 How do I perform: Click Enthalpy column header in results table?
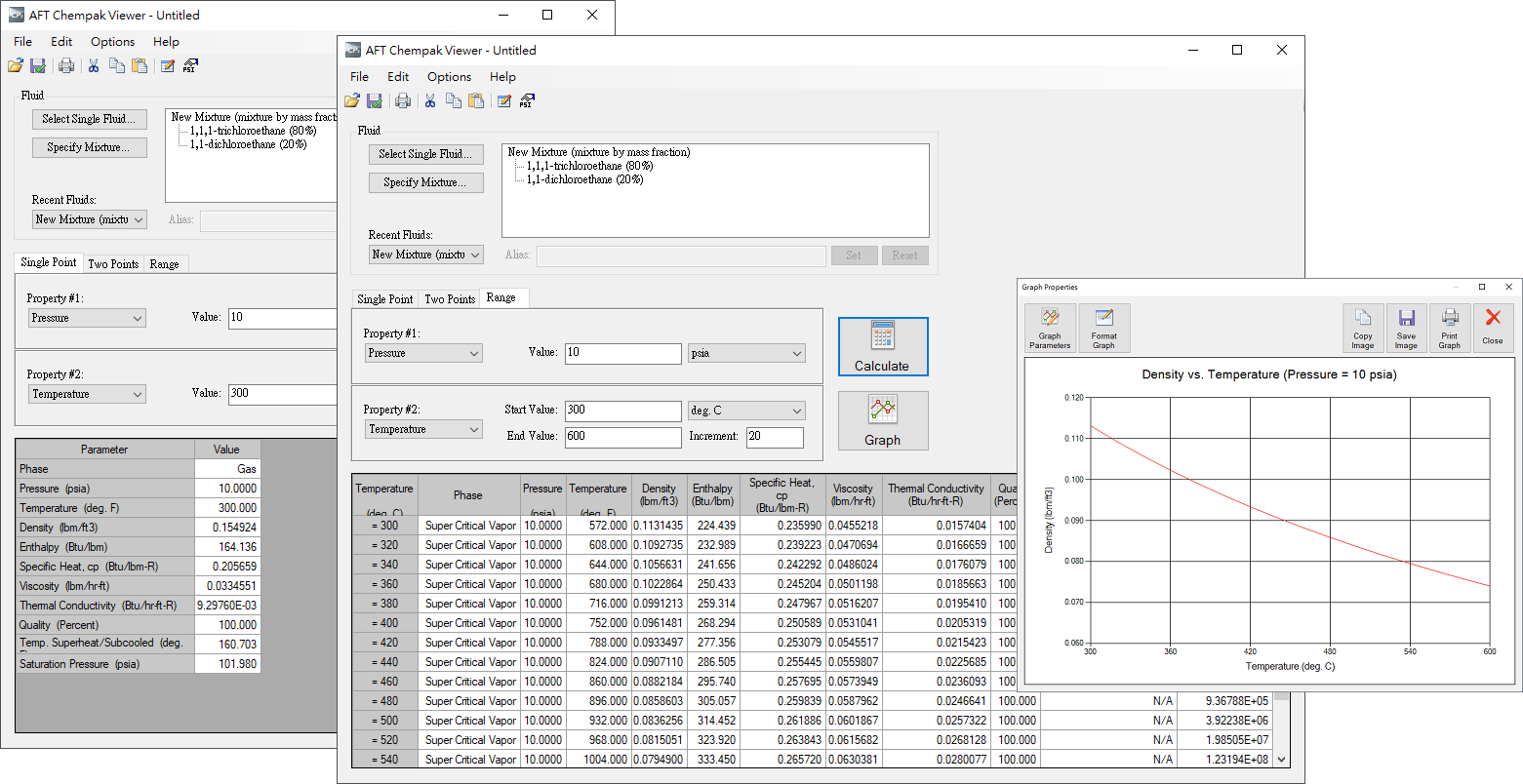coord(713,495)
